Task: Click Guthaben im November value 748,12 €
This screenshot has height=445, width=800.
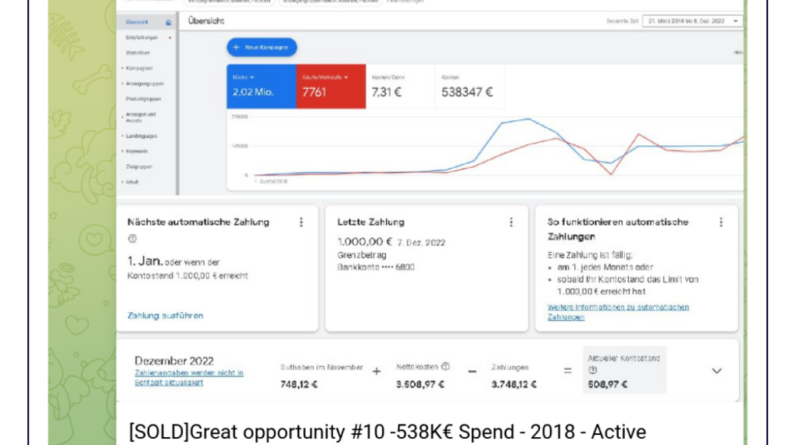Action: tap(299, 384)
